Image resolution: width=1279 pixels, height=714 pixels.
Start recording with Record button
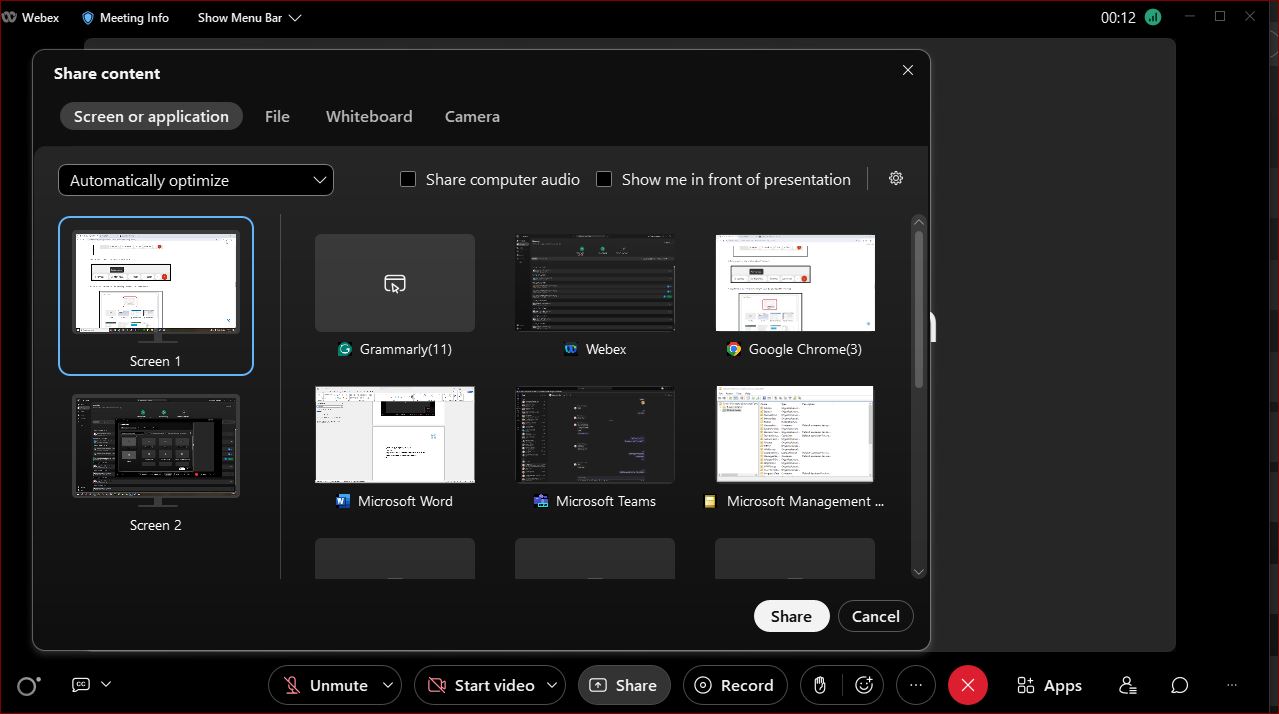click(735, 685)
